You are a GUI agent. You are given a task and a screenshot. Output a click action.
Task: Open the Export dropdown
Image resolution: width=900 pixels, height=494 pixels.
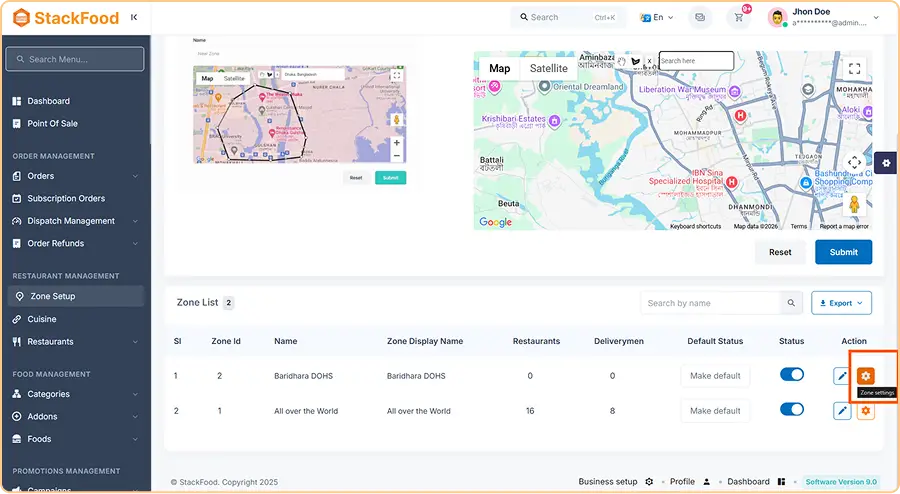coord(841,303)
